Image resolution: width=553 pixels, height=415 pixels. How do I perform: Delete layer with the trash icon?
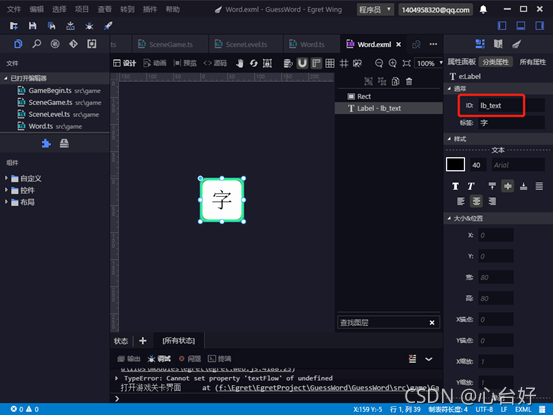tap(409, 82)
